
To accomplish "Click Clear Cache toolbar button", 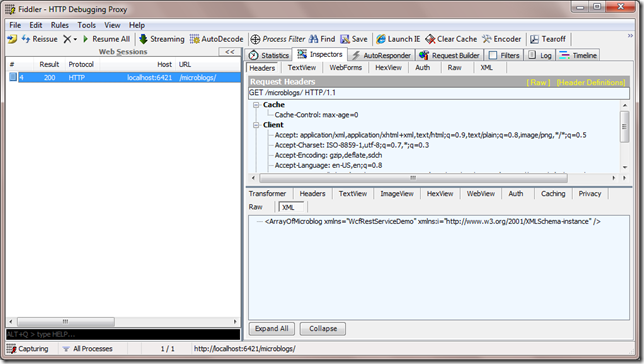I will tap(451, 39).
